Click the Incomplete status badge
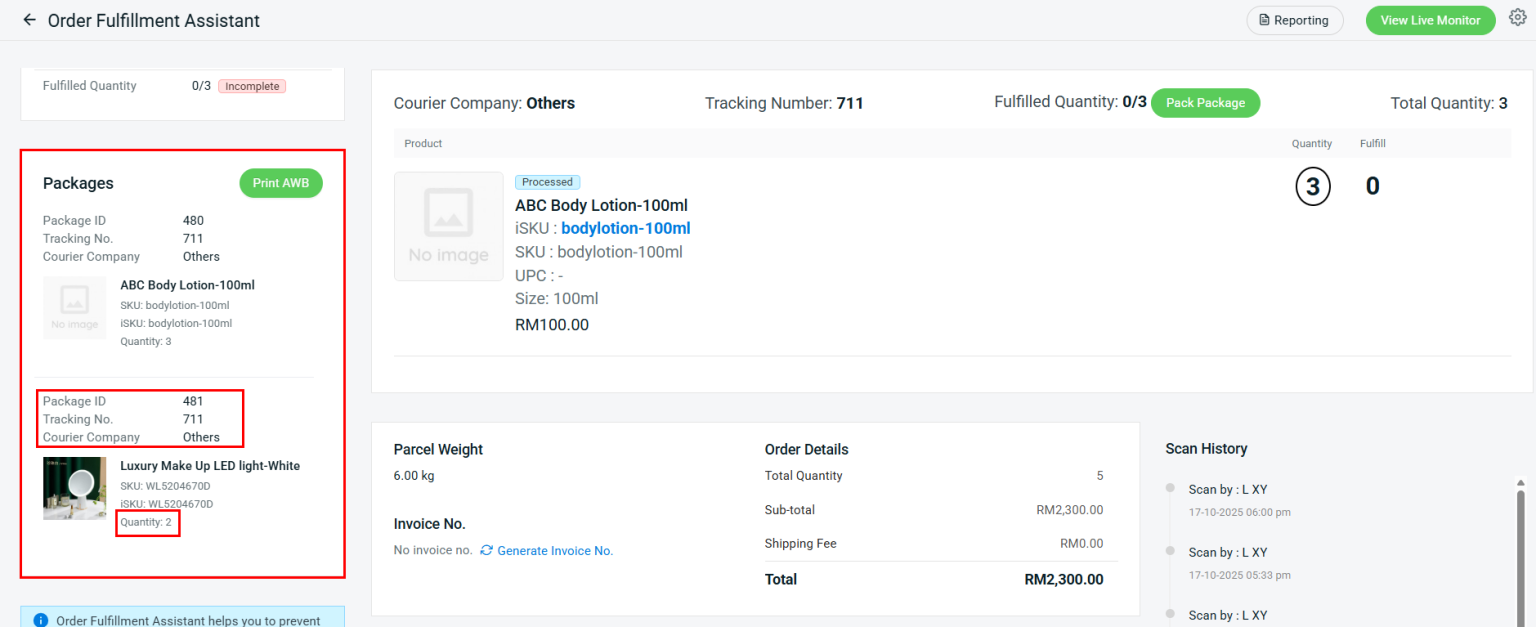Viewport: 1536px width, 627px height. point(251,86)
